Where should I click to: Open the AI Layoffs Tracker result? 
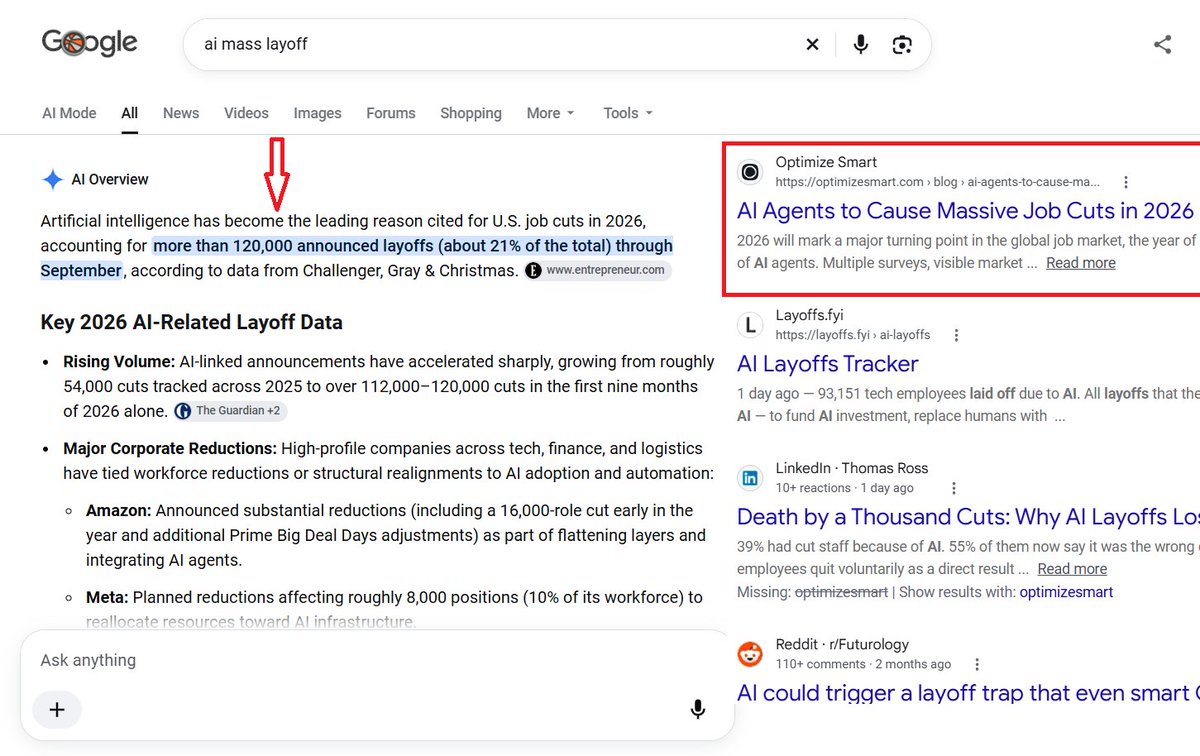pos(827,364)
